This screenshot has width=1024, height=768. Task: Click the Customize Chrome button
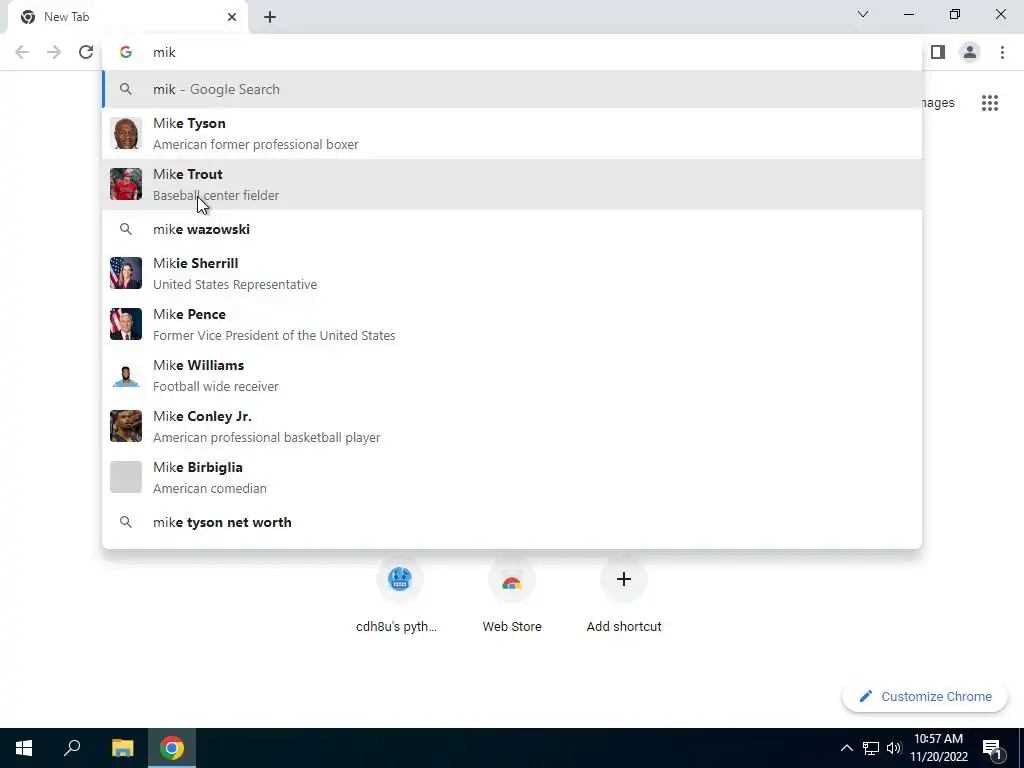click(925, 696)
